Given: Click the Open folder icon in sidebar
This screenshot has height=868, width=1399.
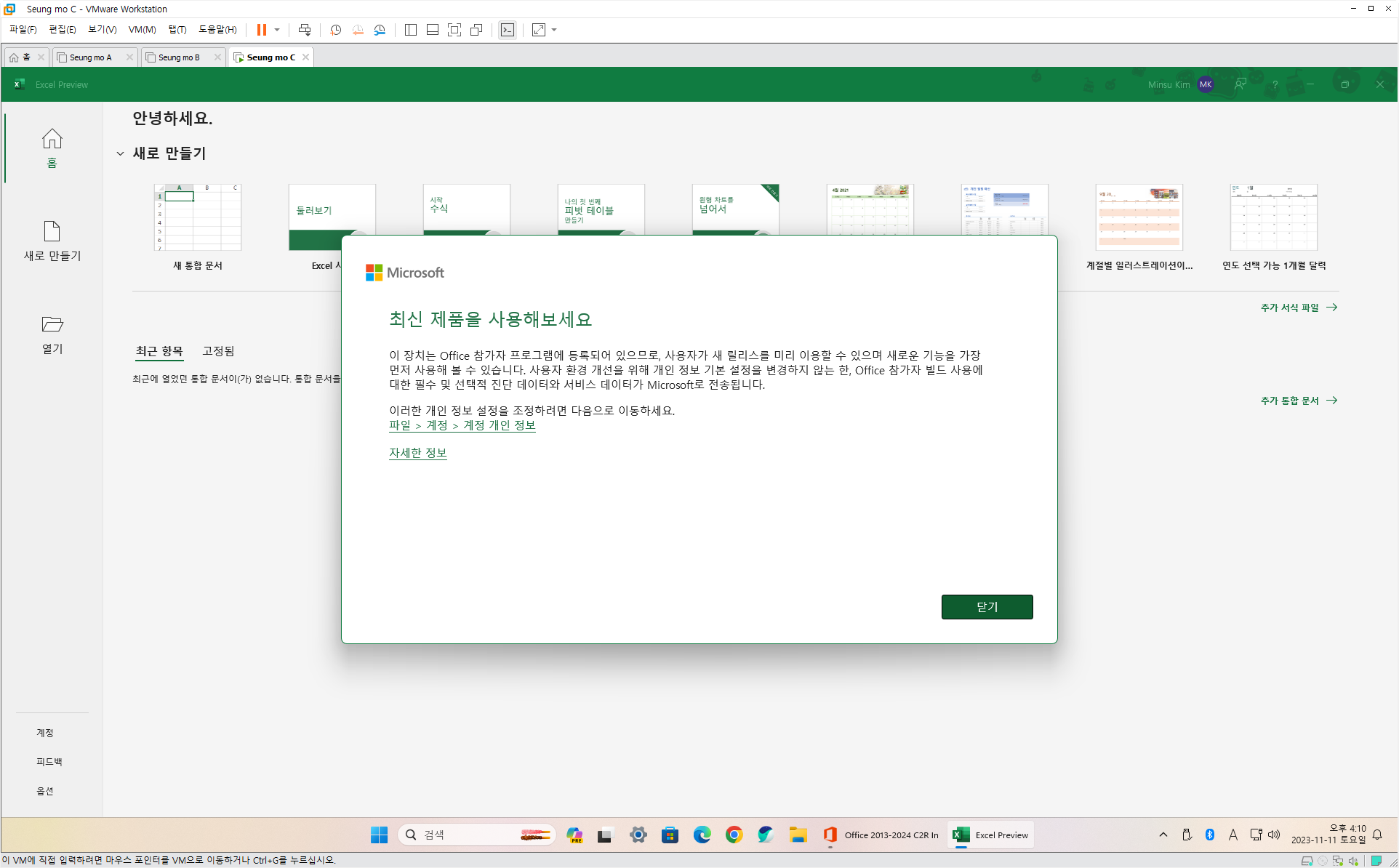Looking at the screenshot, I should tap(52, 324).
